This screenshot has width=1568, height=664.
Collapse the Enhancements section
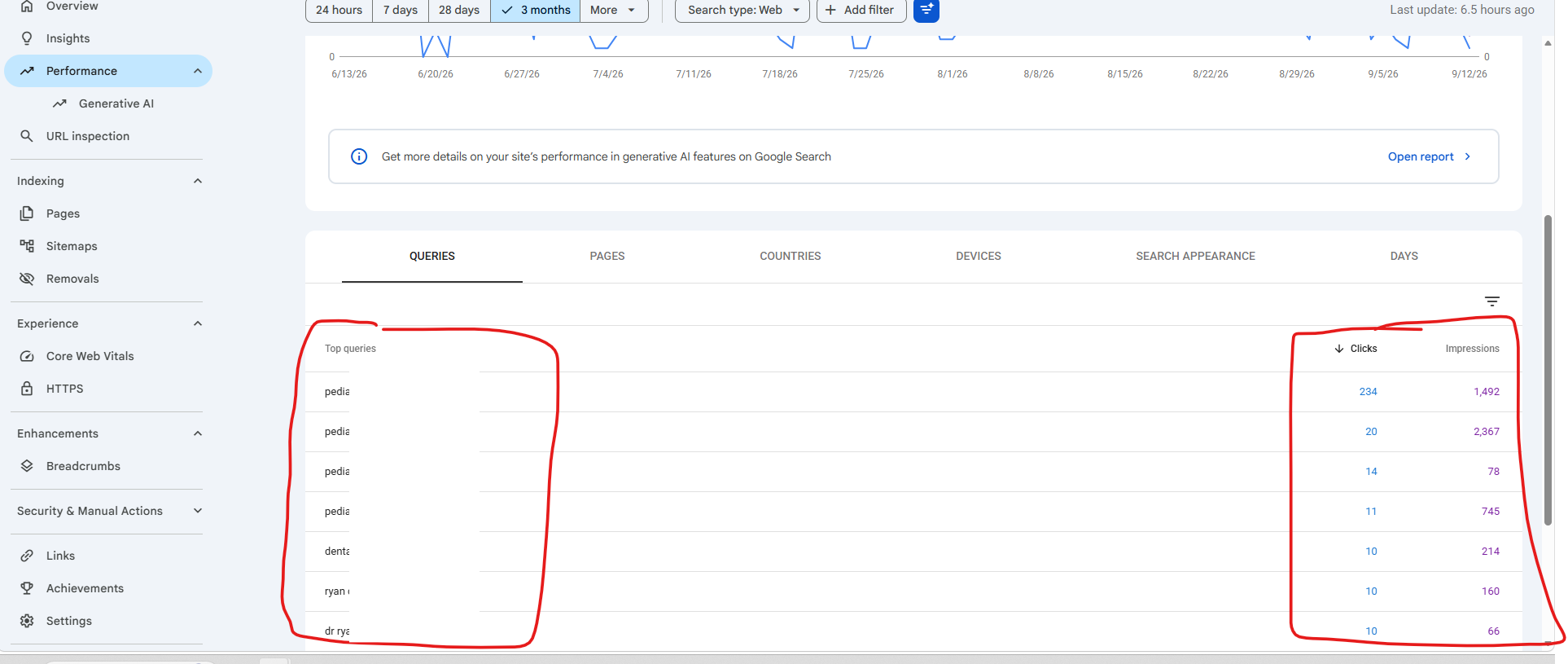tap(198, 433)
